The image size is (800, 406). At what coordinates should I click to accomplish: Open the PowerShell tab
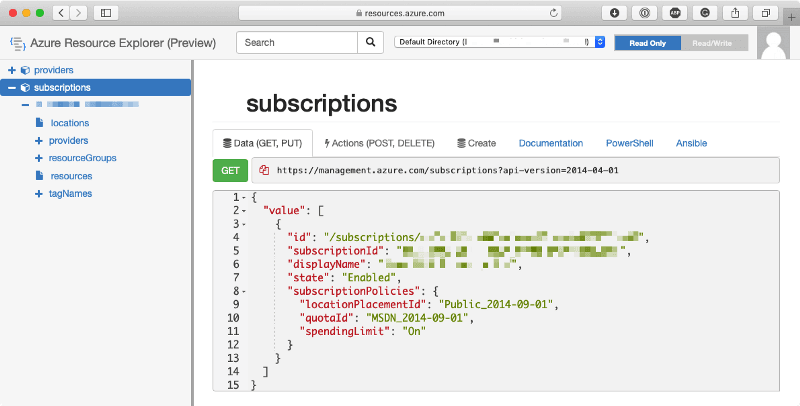pos(629,144)
